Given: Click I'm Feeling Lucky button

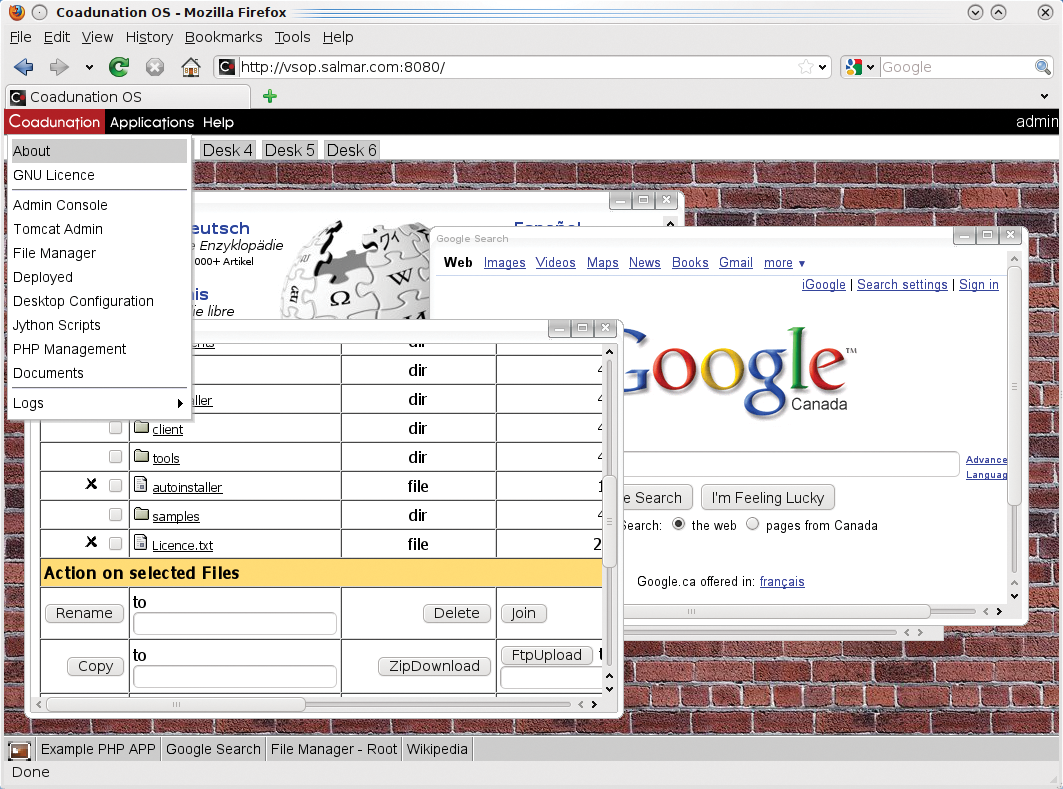Looking at the screenshot, I should 767,498.
